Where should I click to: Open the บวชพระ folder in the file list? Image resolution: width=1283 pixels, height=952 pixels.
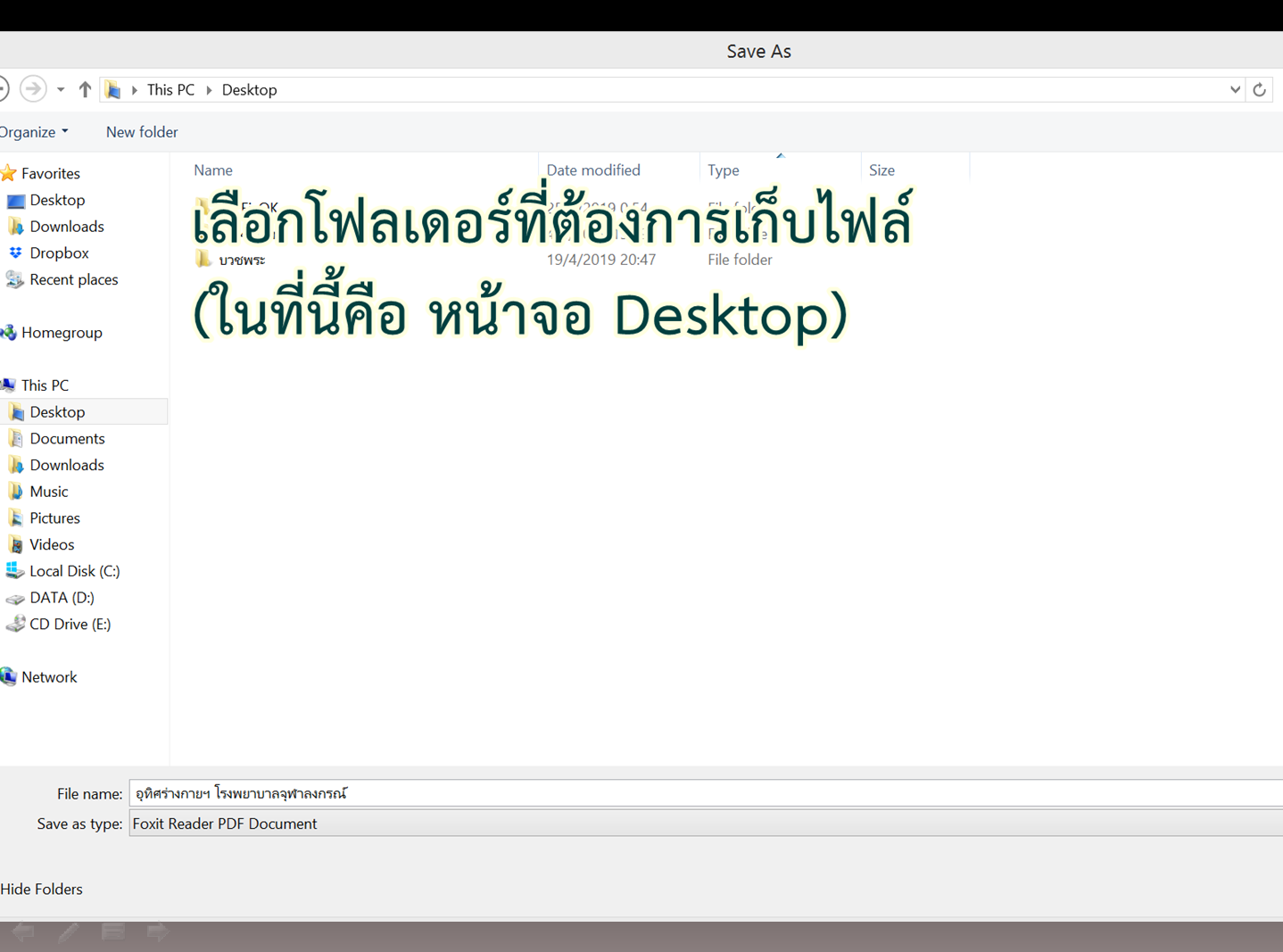point(243,259)
